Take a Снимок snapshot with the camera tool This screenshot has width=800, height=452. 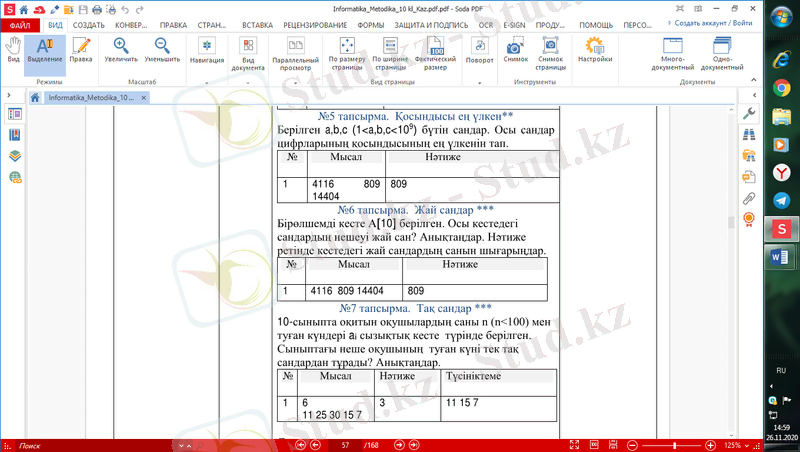pos(515,51)
